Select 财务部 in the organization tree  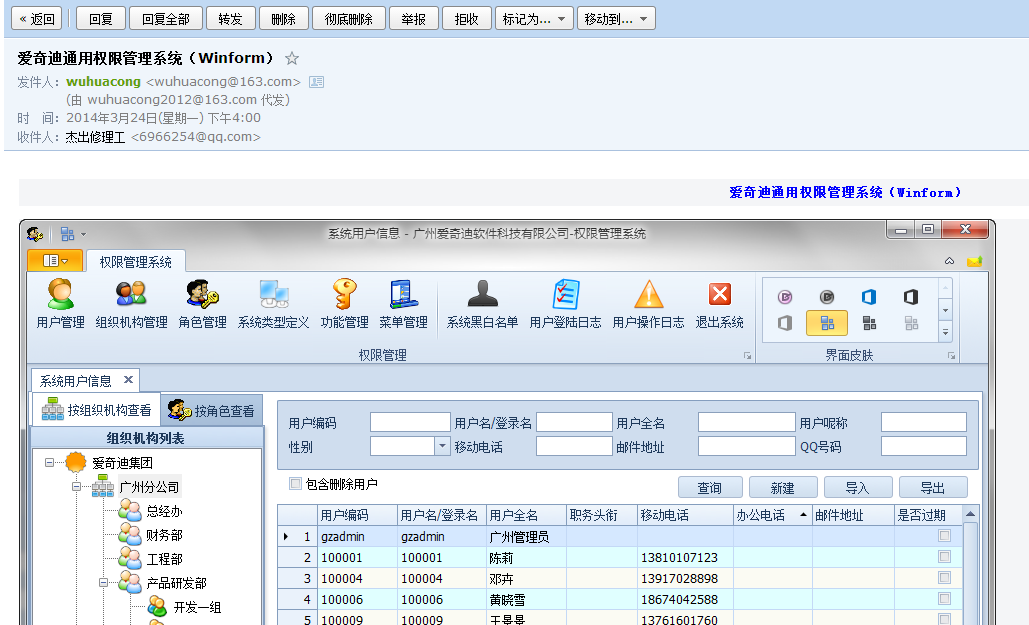coord(164,535)
